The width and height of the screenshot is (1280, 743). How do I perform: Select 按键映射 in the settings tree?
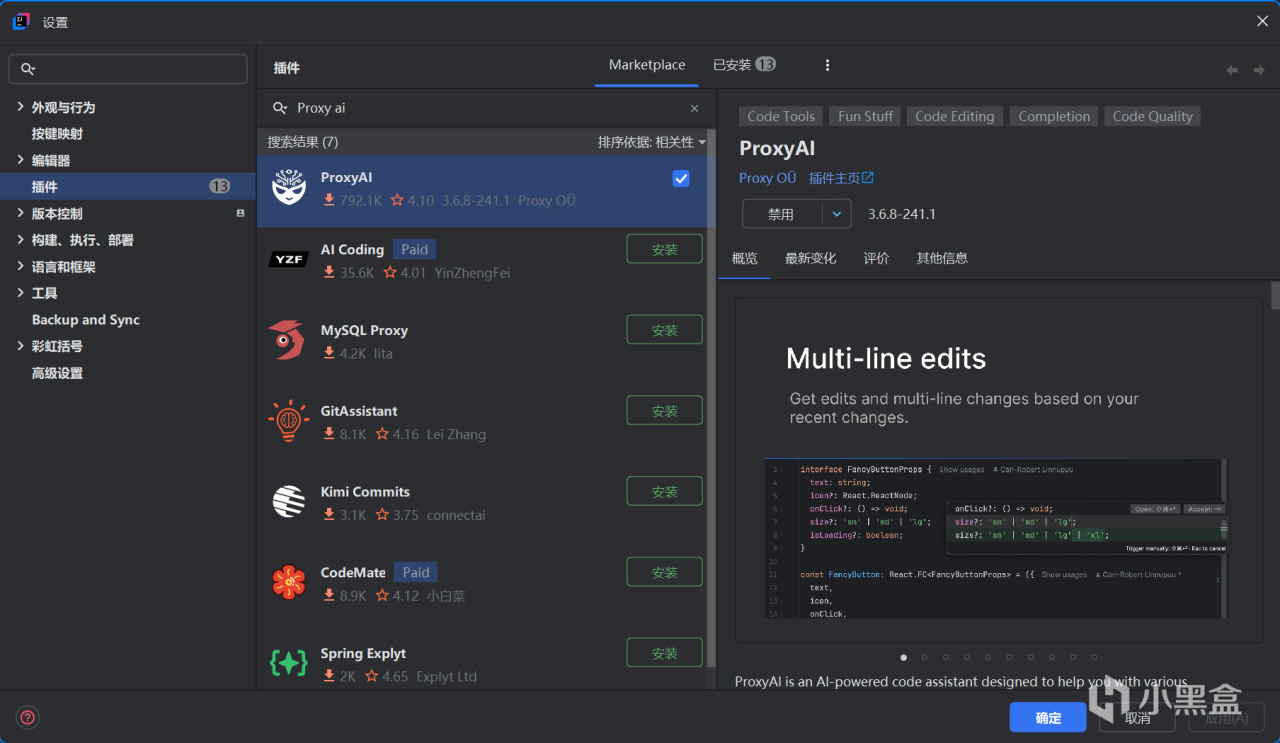57,134
